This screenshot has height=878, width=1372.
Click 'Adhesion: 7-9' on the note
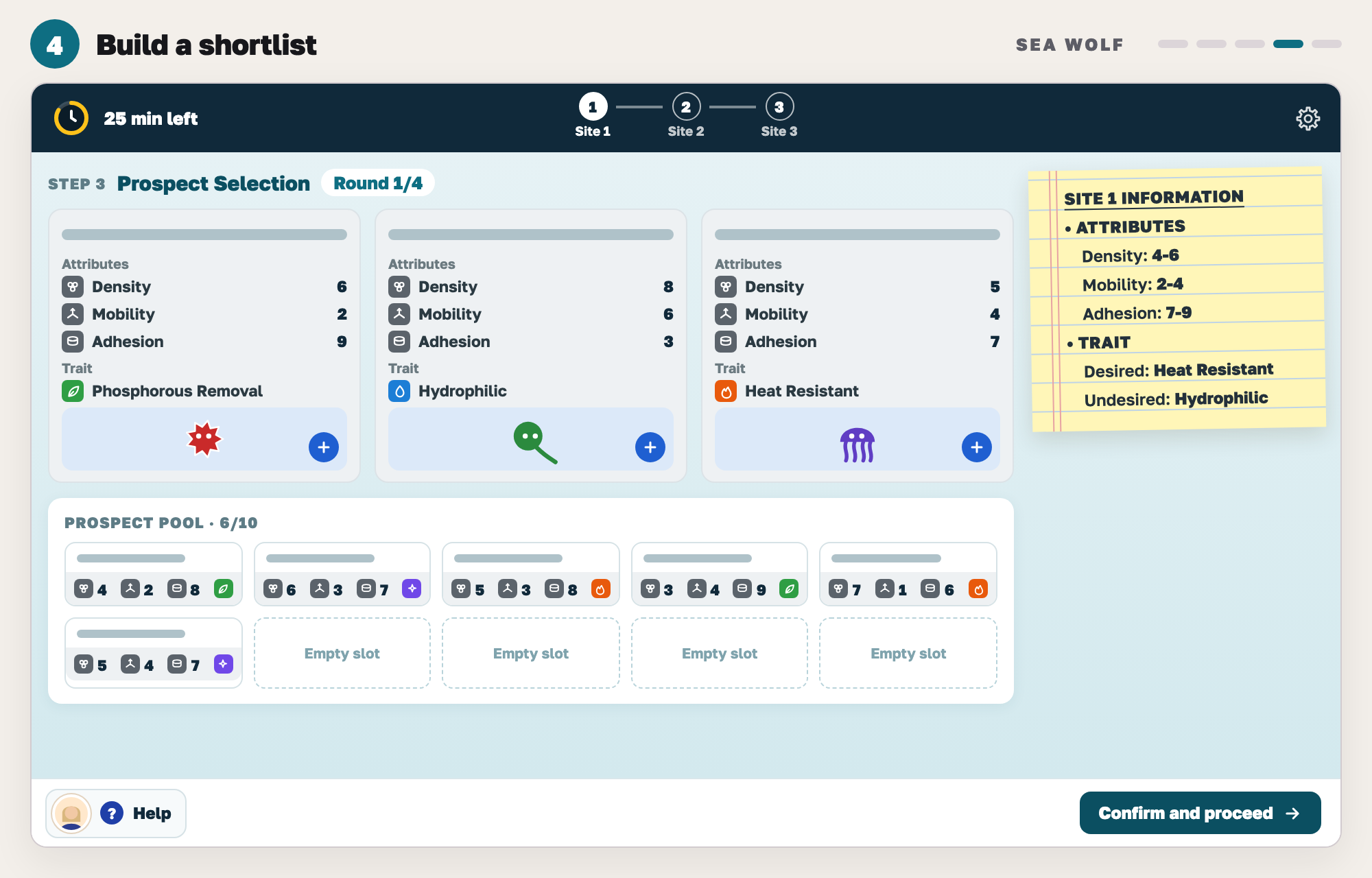(x=1137, y=313)
